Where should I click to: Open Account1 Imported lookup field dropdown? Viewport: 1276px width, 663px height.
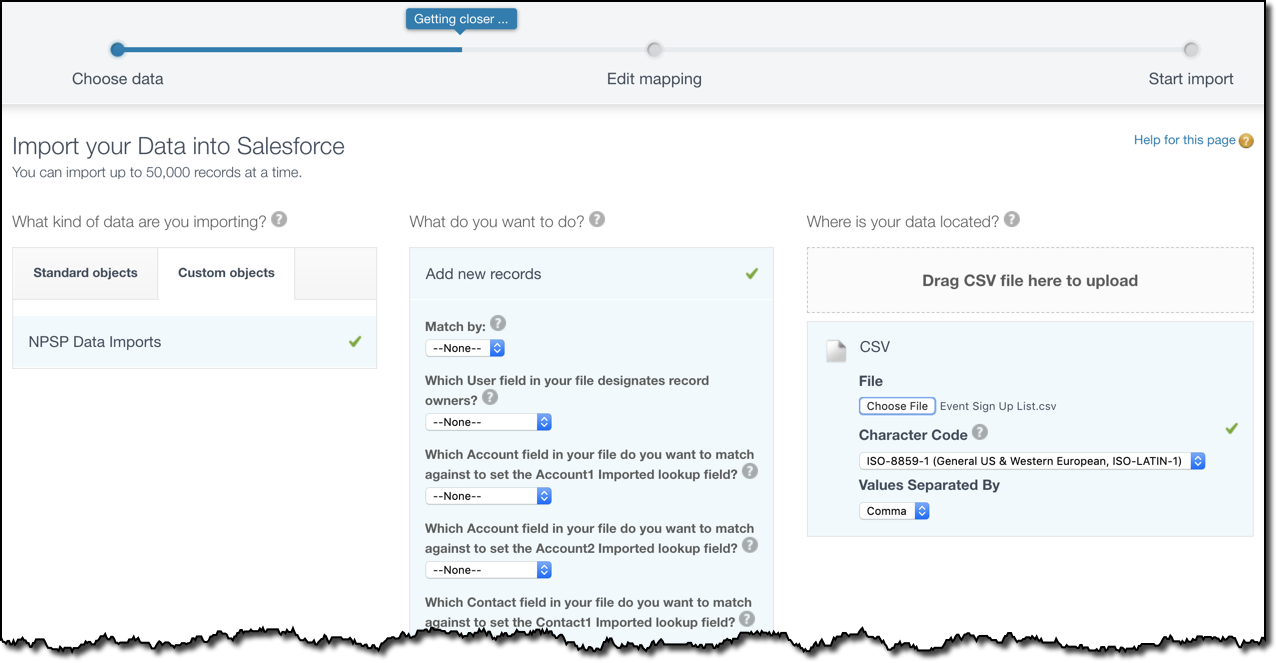489,496
